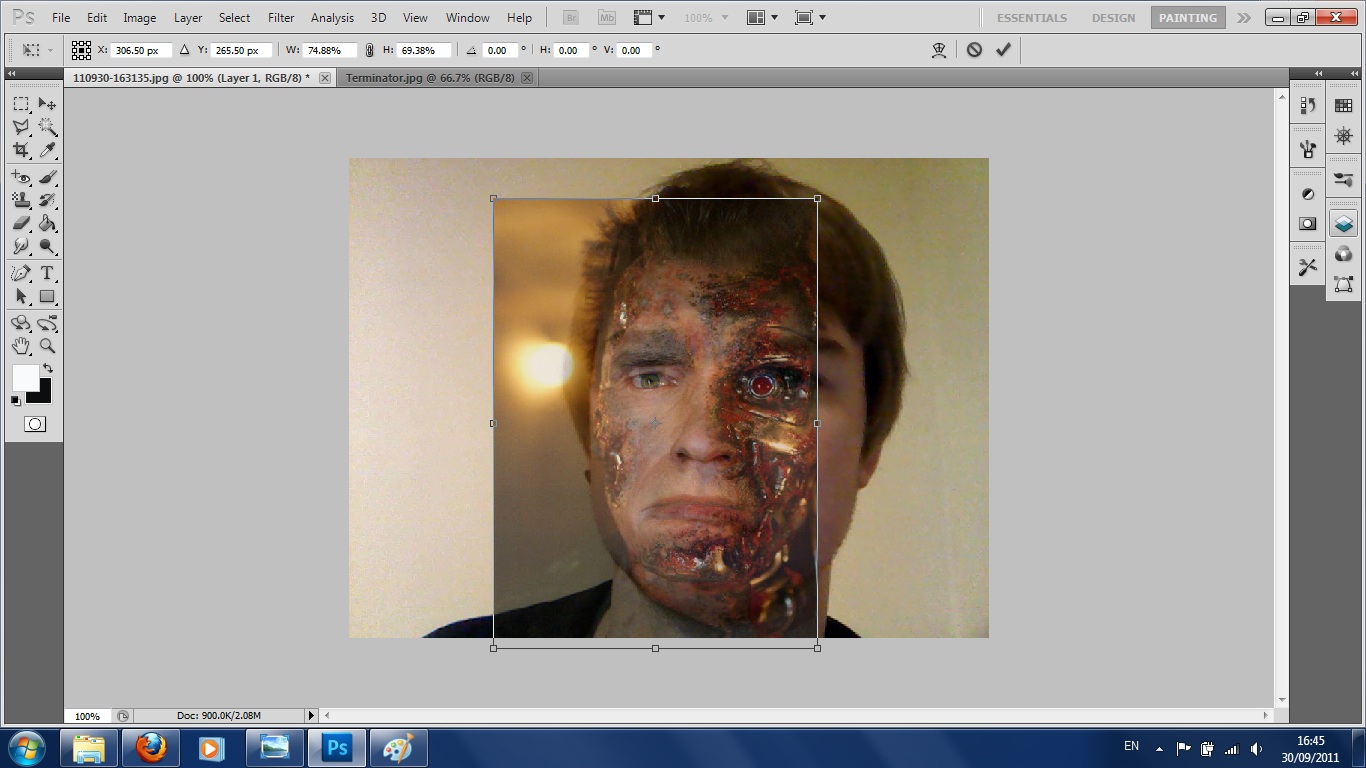Open the File menu
This screenshot has height=768, width=1366.
[x=61, y=18]
